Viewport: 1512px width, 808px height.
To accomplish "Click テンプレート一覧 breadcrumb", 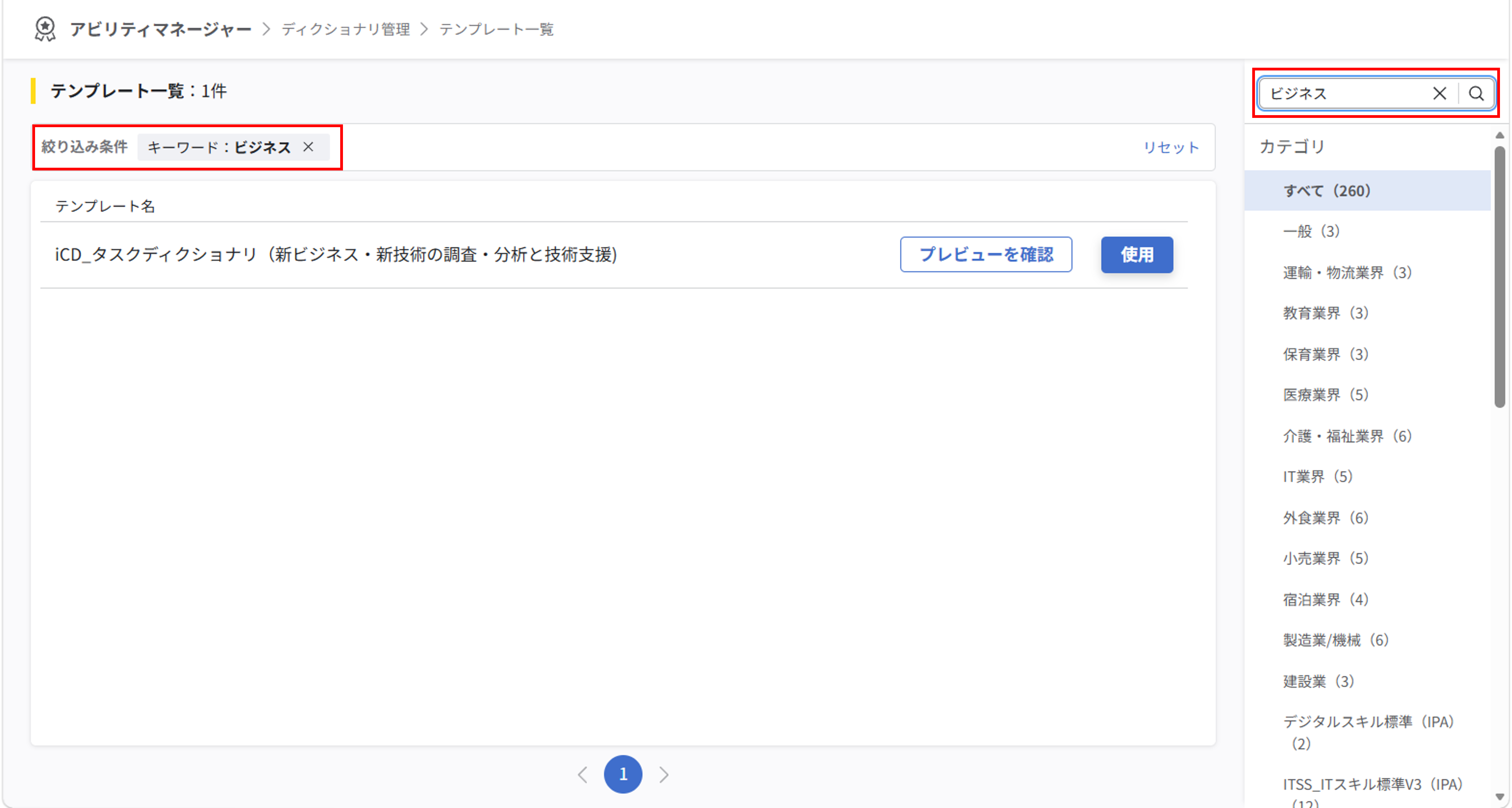I will tap(496, 29).
